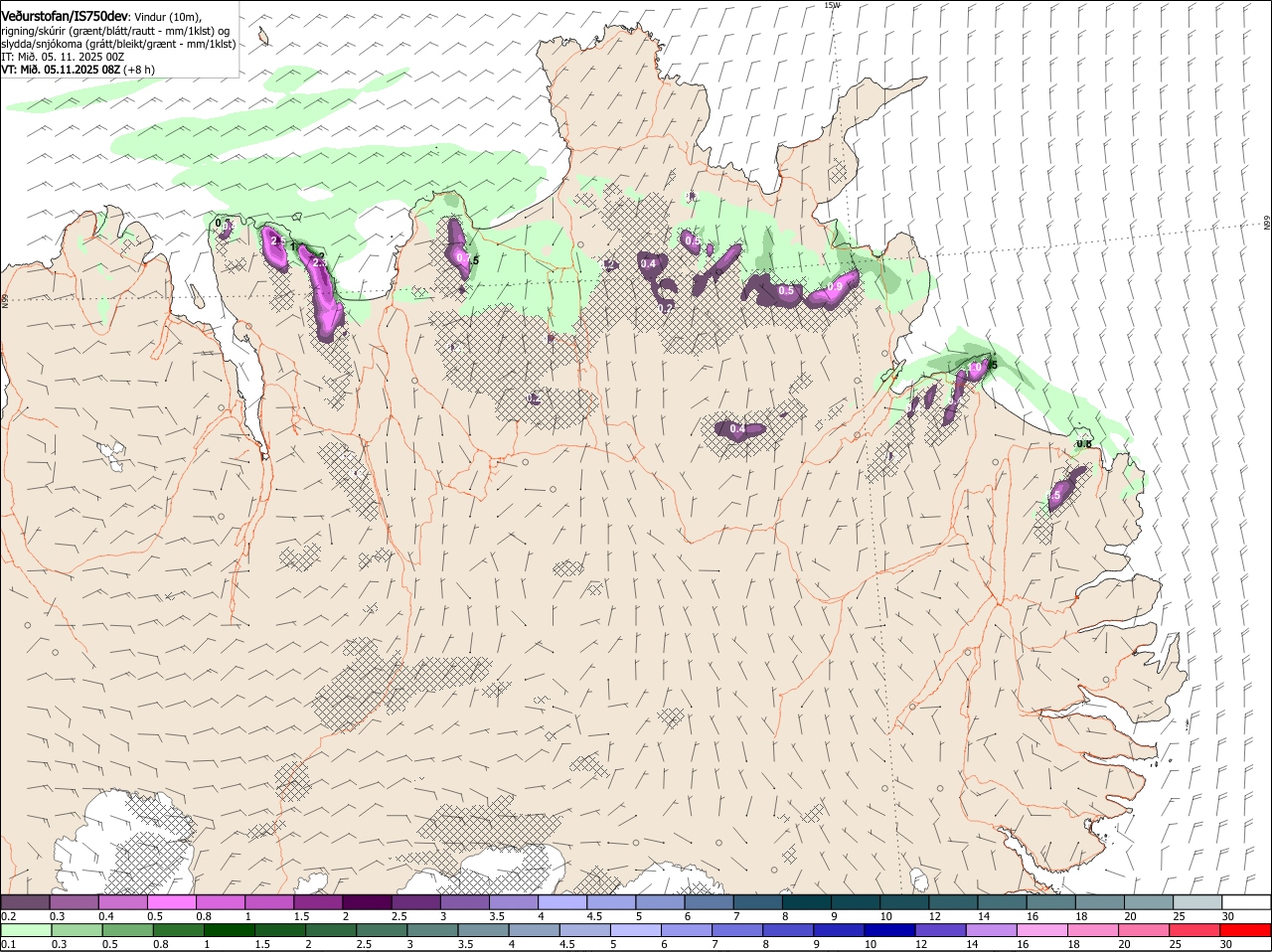Select the 0.2 swatch in the top snow legend row

click(25, 902)
